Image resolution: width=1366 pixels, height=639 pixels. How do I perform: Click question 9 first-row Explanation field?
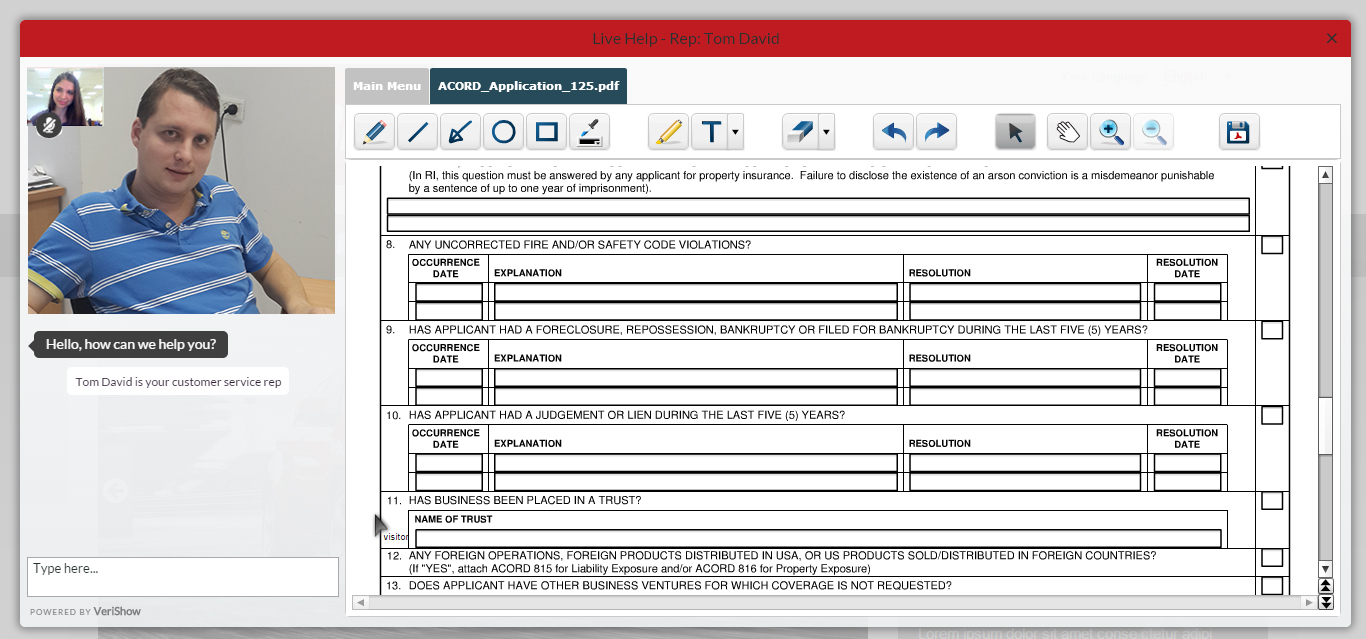pyautogui.click(x=696, y=378)
